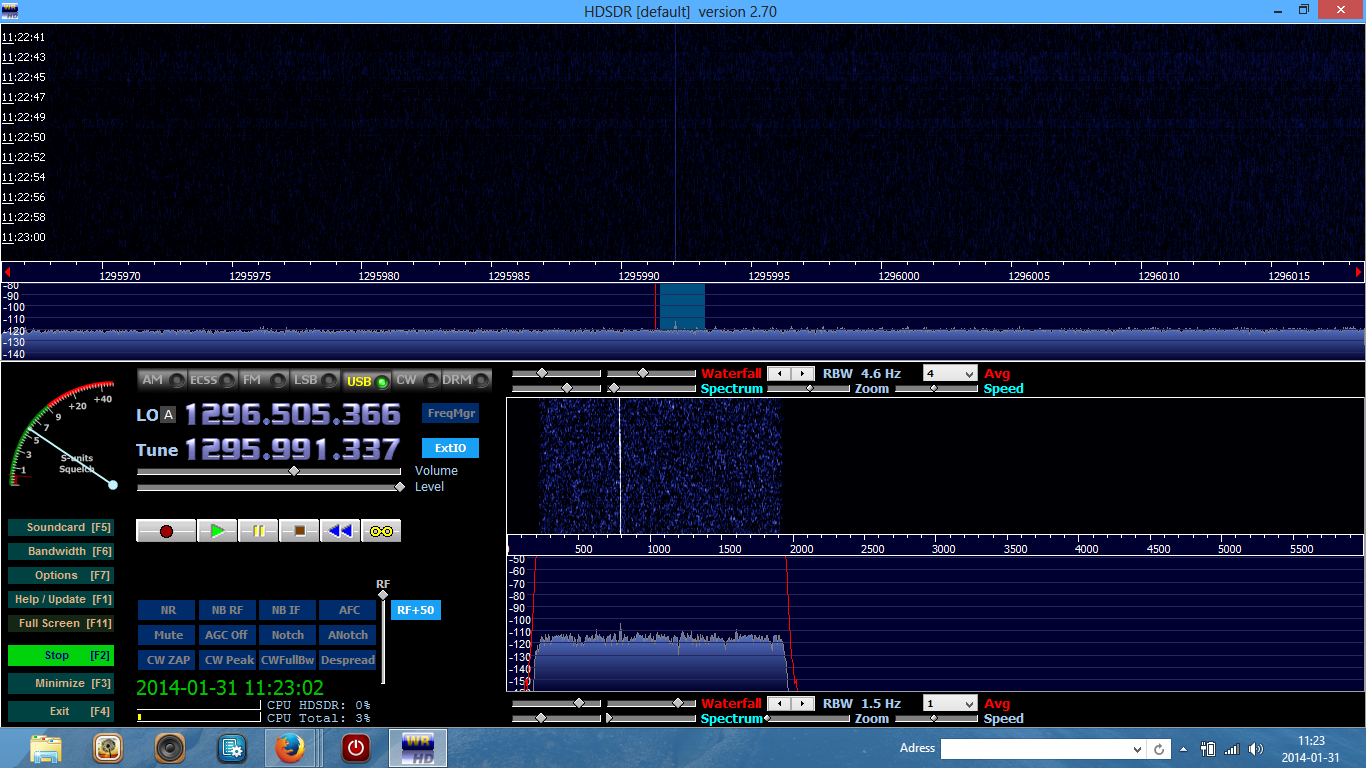Click the green play button

217,531
